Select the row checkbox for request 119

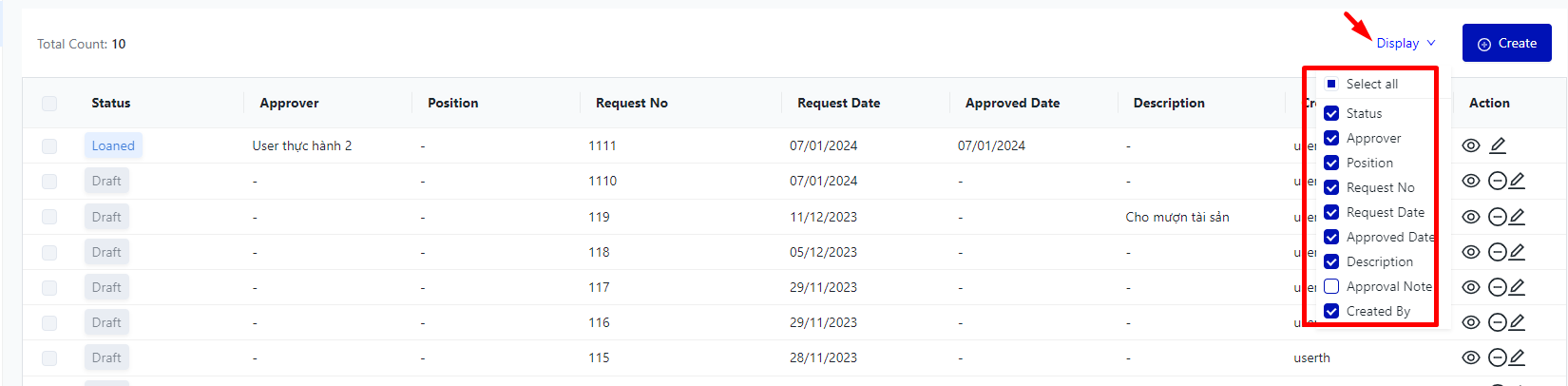[49, 217]
